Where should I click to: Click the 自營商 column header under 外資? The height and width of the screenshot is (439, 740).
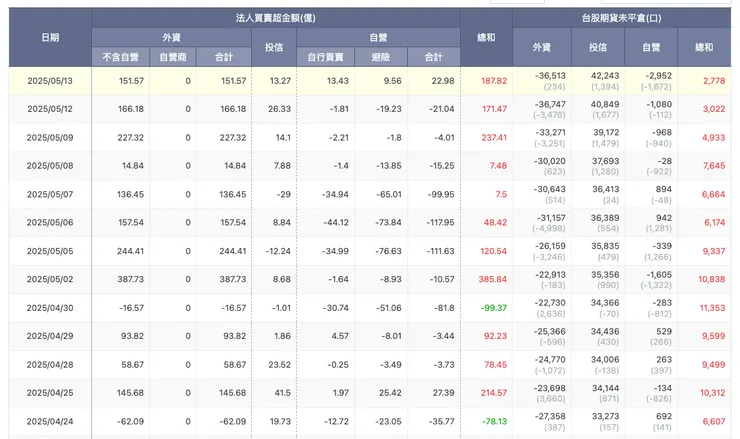173,57
